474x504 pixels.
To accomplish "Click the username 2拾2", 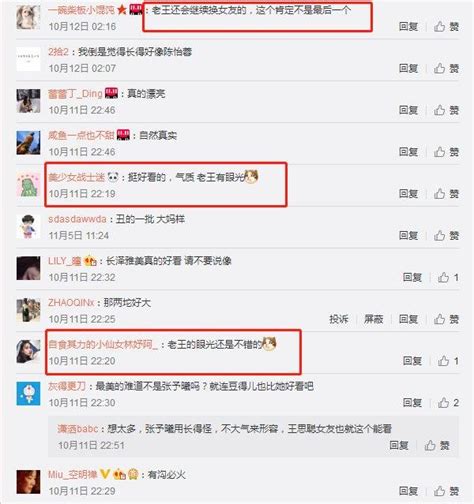I will coord(58,52).
